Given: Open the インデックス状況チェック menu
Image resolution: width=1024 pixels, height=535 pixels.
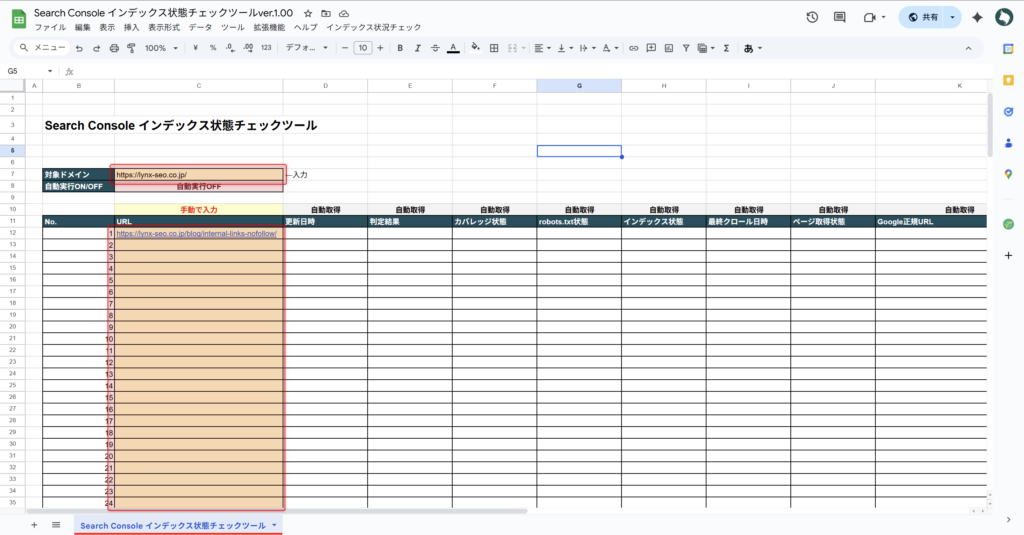Looking at the screenshot, I should click(x=373, y=27).
